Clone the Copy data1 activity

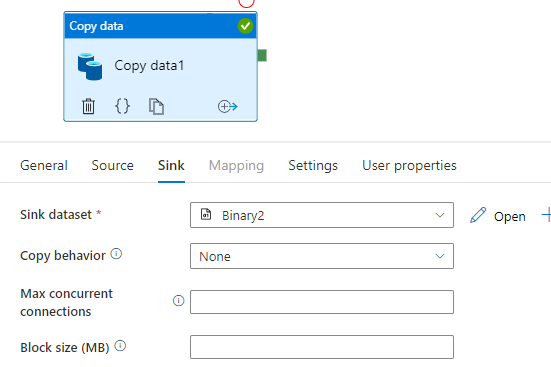(x=156, y=107)
